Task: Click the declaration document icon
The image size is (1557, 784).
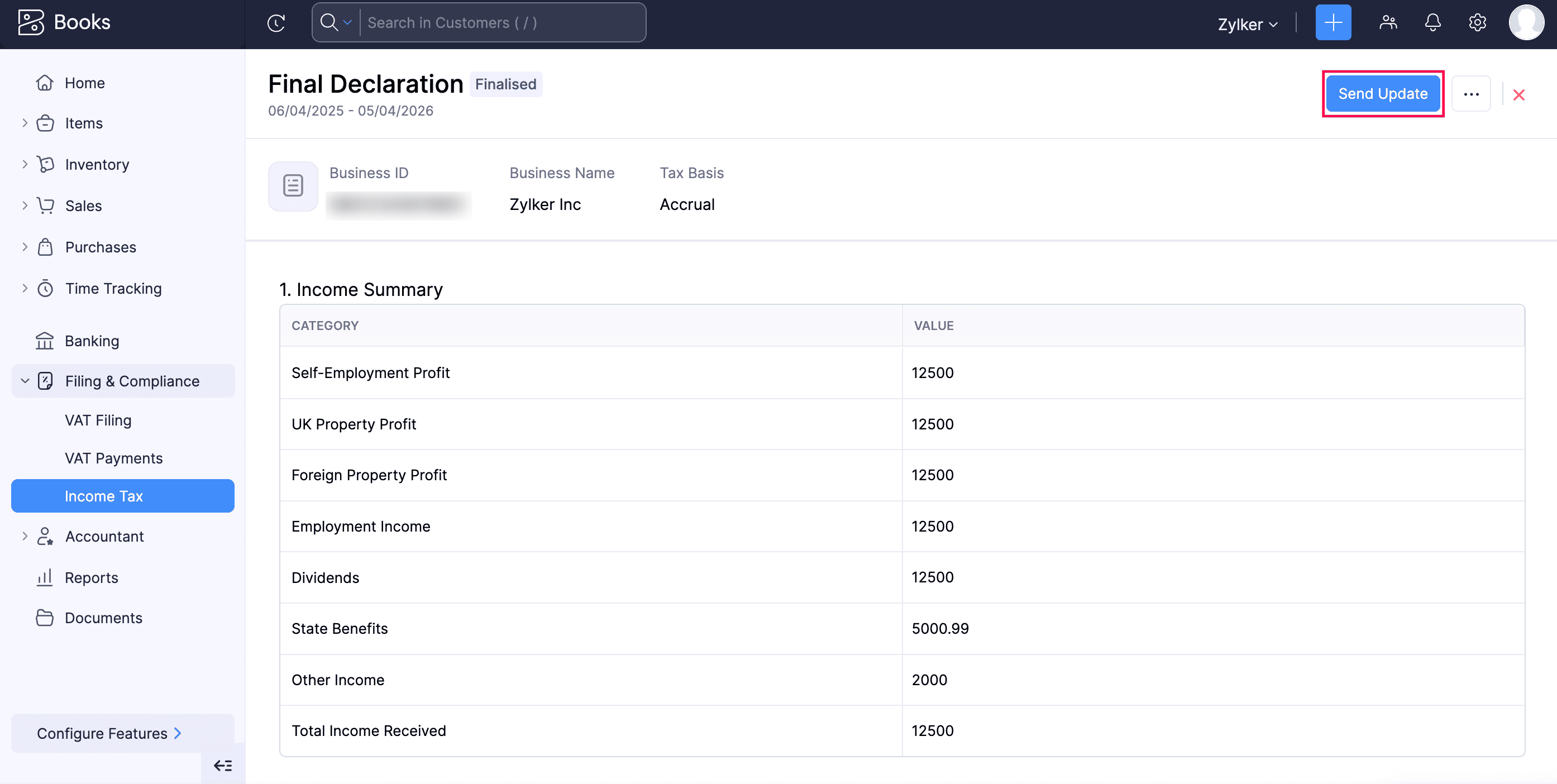Action: (x=293, y=186)
